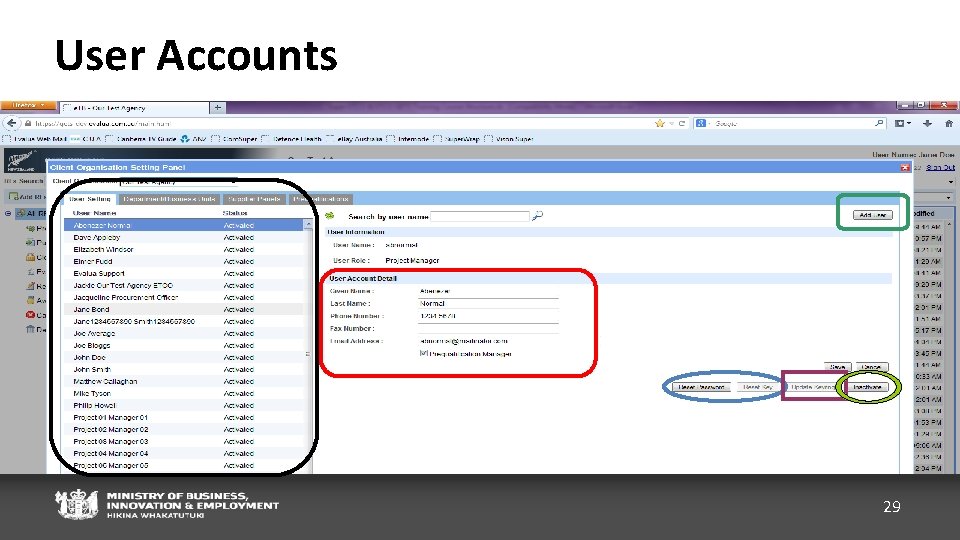This screenshot has width=960, height=540.
Task: Select user Matthew Callaghan in list
Action: point(184,381)
